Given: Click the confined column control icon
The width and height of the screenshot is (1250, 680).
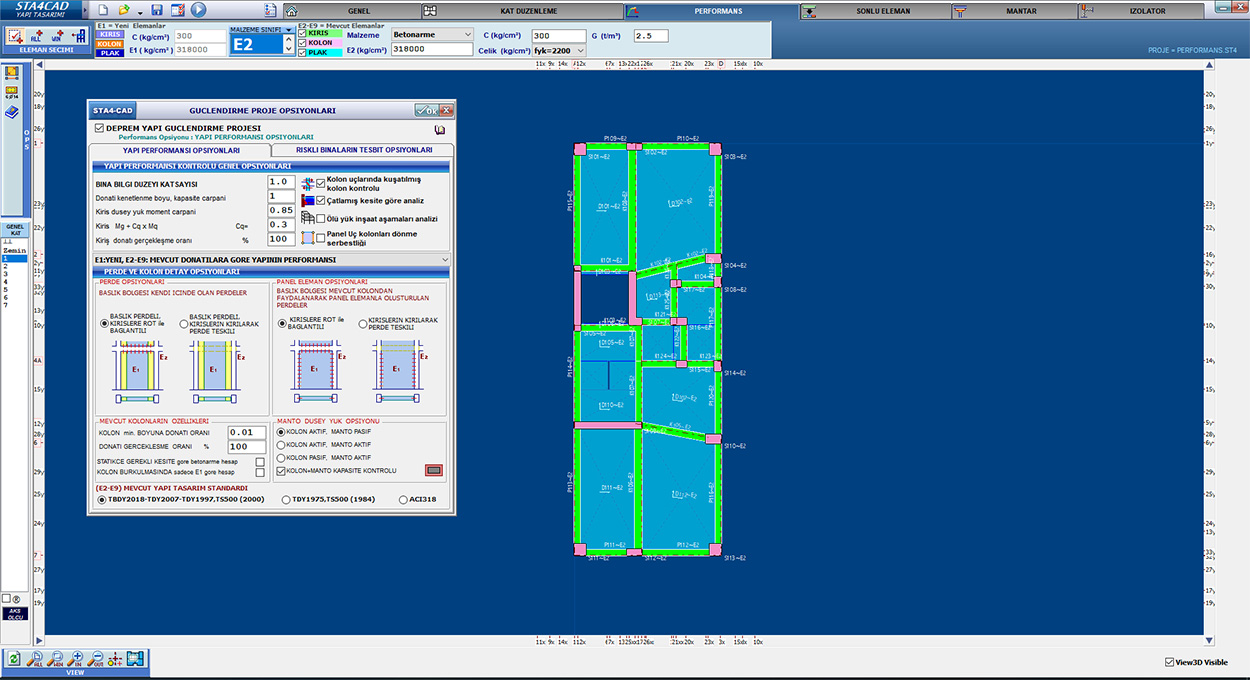Looking at the screenshot, I should [x=307, y=183].
